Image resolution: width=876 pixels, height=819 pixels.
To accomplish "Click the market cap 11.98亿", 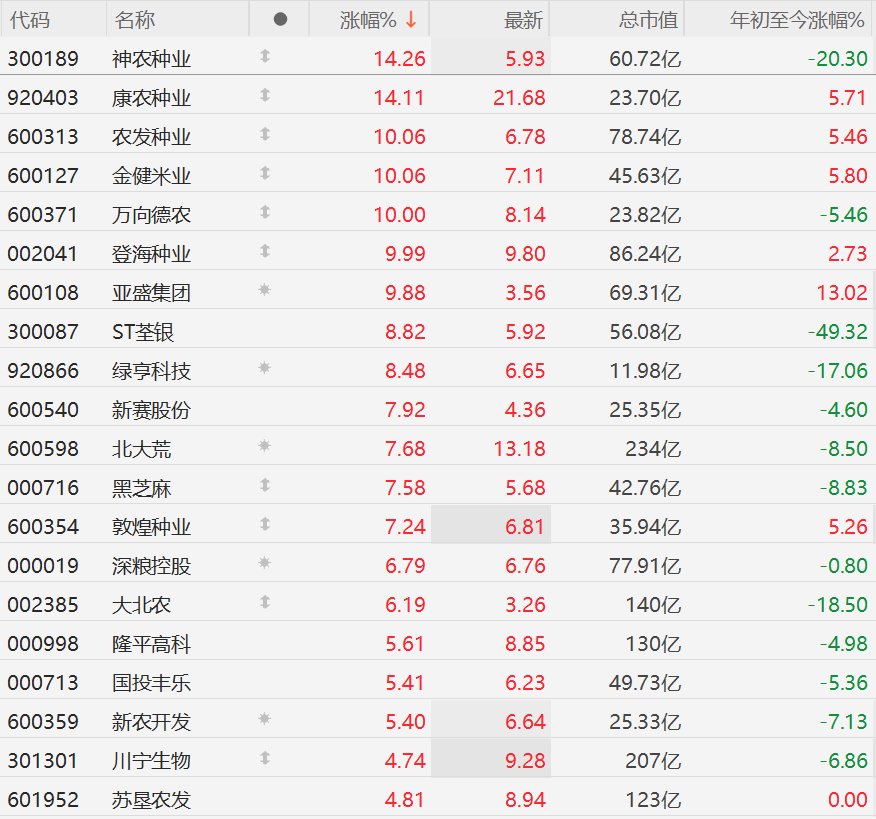I will [645, 371].
